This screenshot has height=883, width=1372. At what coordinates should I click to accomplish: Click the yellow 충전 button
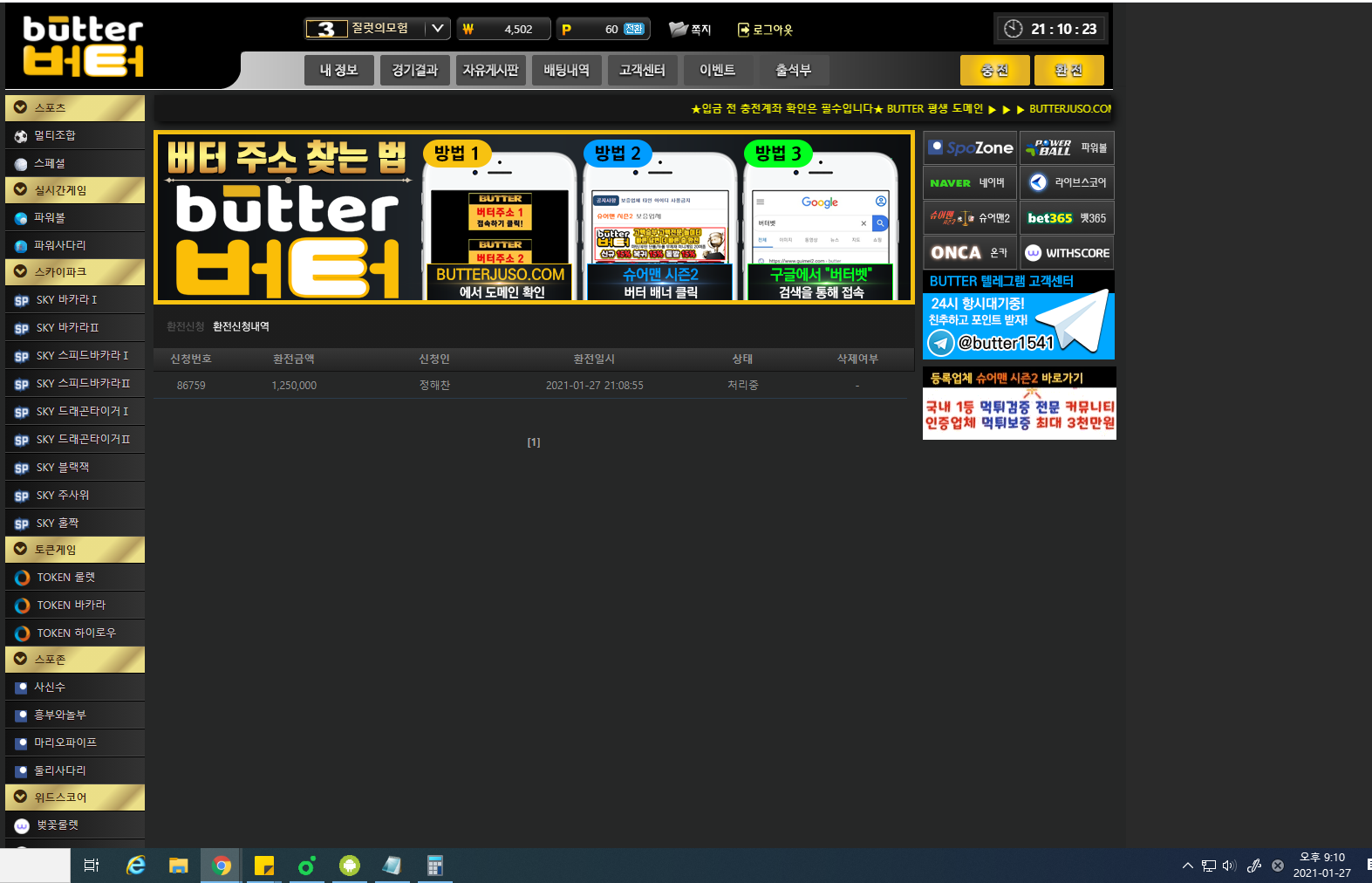coord(994,71)
